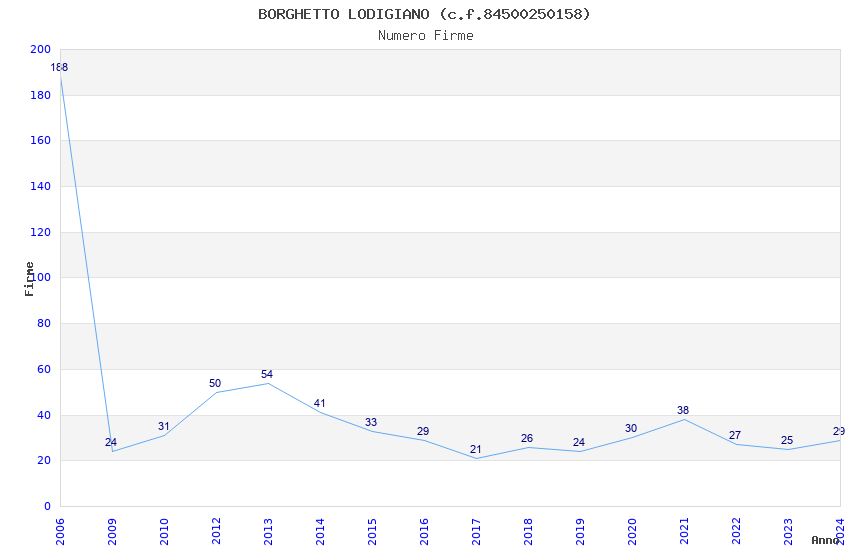Click the y-axis value 120

[41, 232]
